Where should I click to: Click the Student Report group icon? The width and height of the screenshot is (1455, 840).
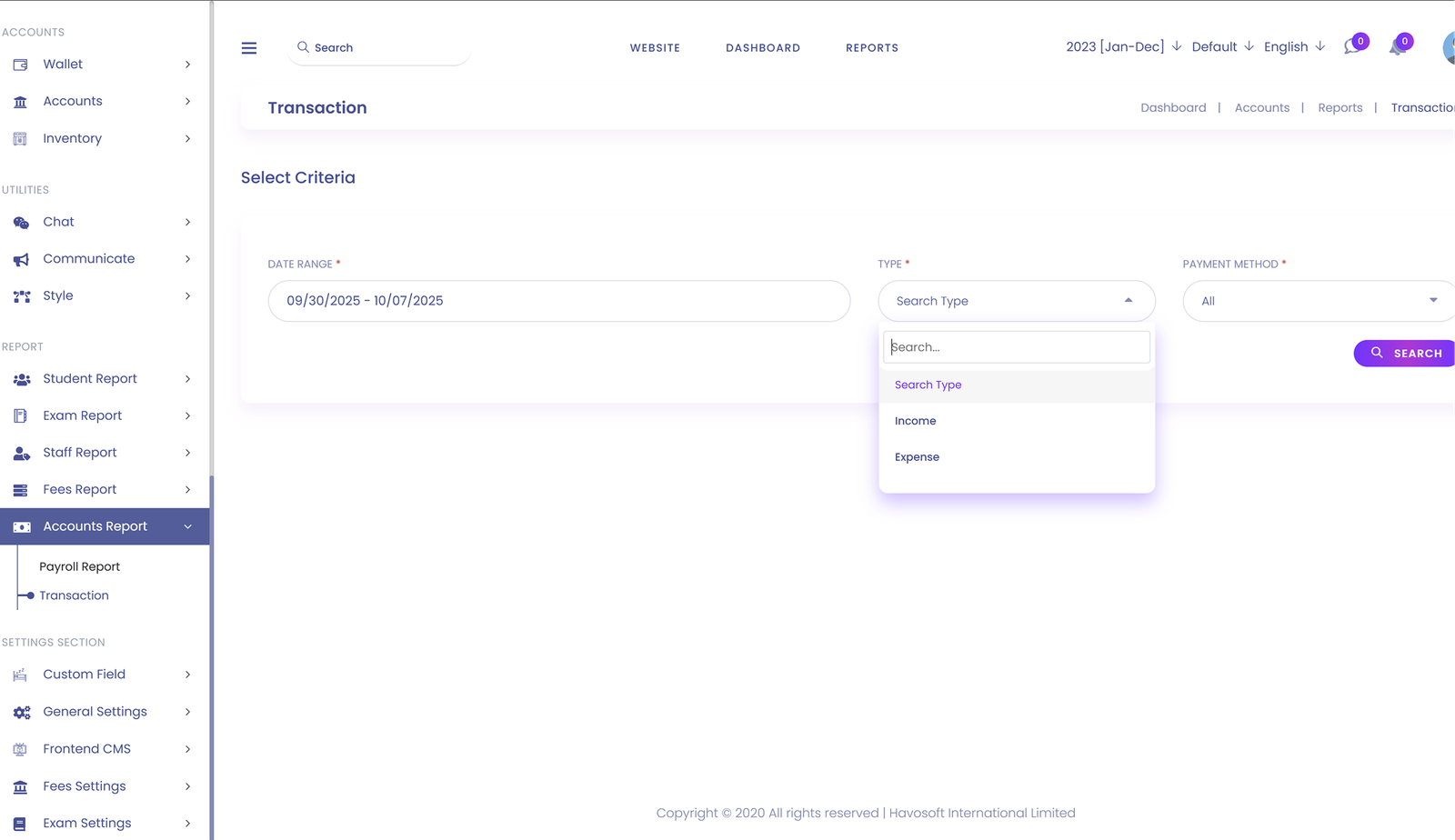(x=21, y=379)
